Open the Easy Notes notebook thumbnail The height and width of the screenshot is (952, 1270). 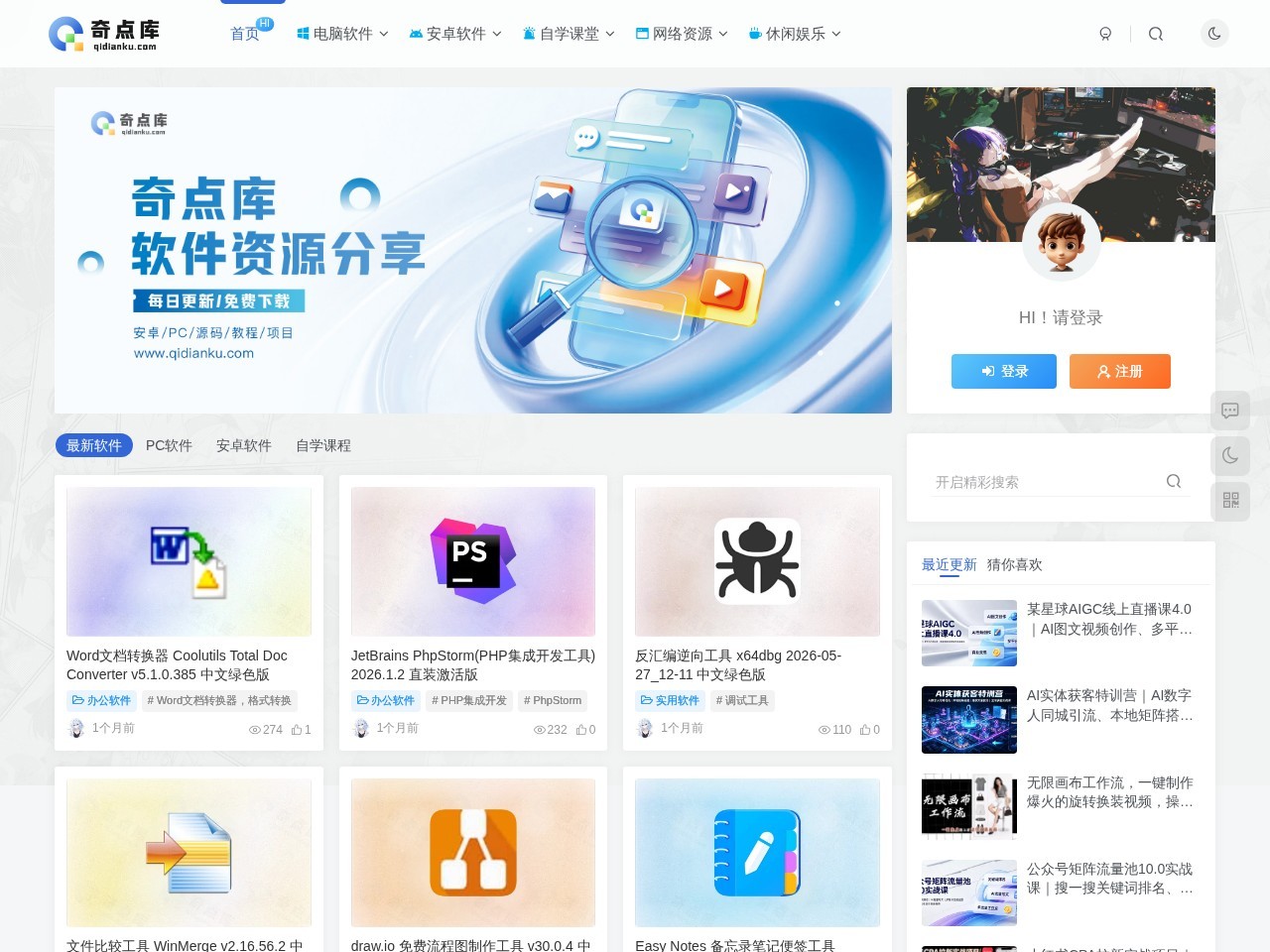pyautogui.click(x=757, y=853)
